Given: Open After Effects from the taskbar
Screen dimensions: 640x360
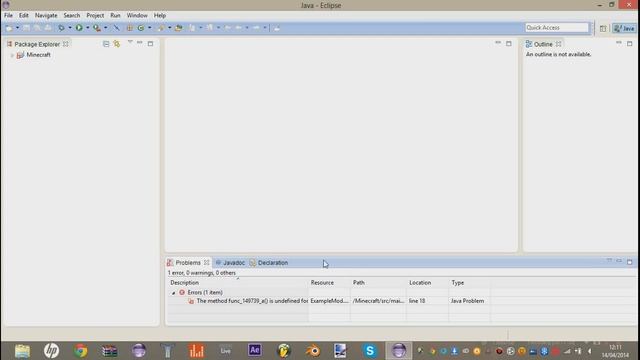Looking at the screenshot, I should [x=255, y=350].
